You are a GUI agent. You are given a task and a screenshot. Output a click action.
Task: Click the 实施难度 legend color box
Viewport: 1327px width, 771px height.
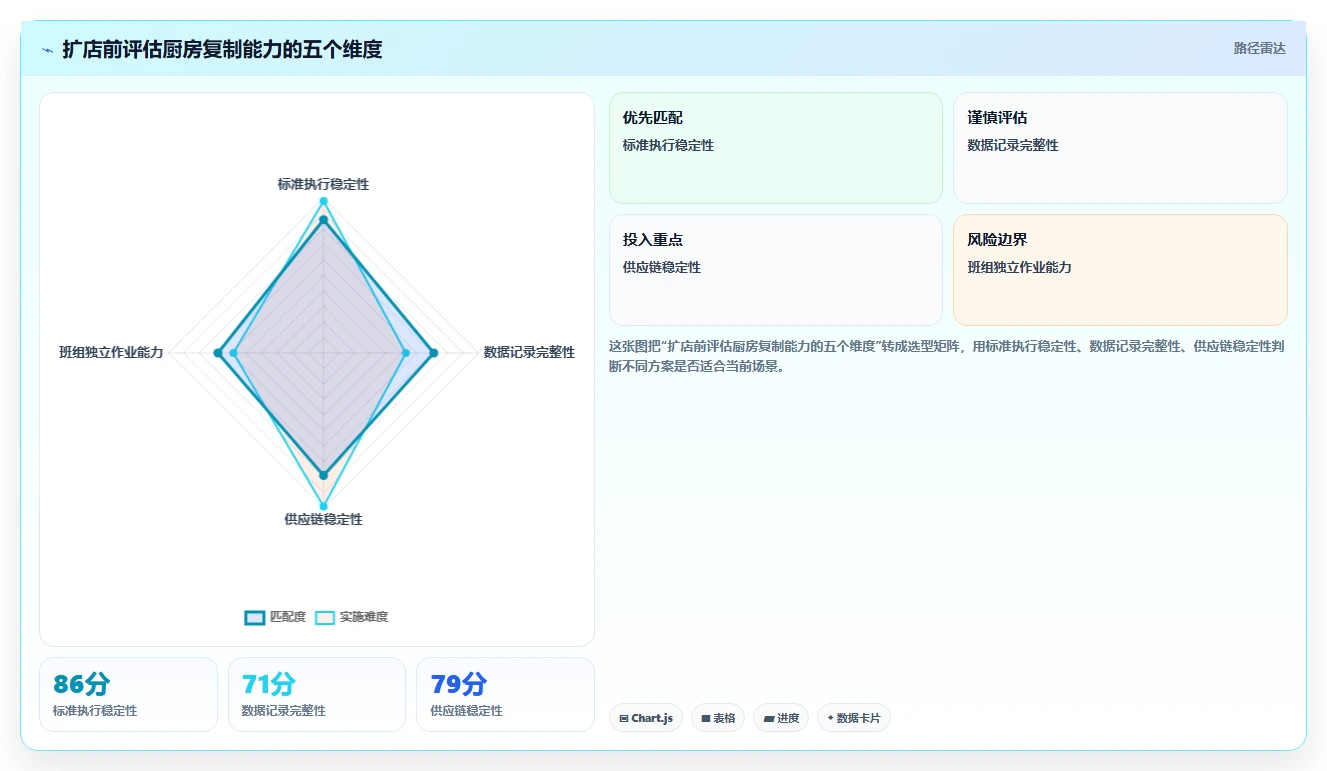tap(325, 617)
